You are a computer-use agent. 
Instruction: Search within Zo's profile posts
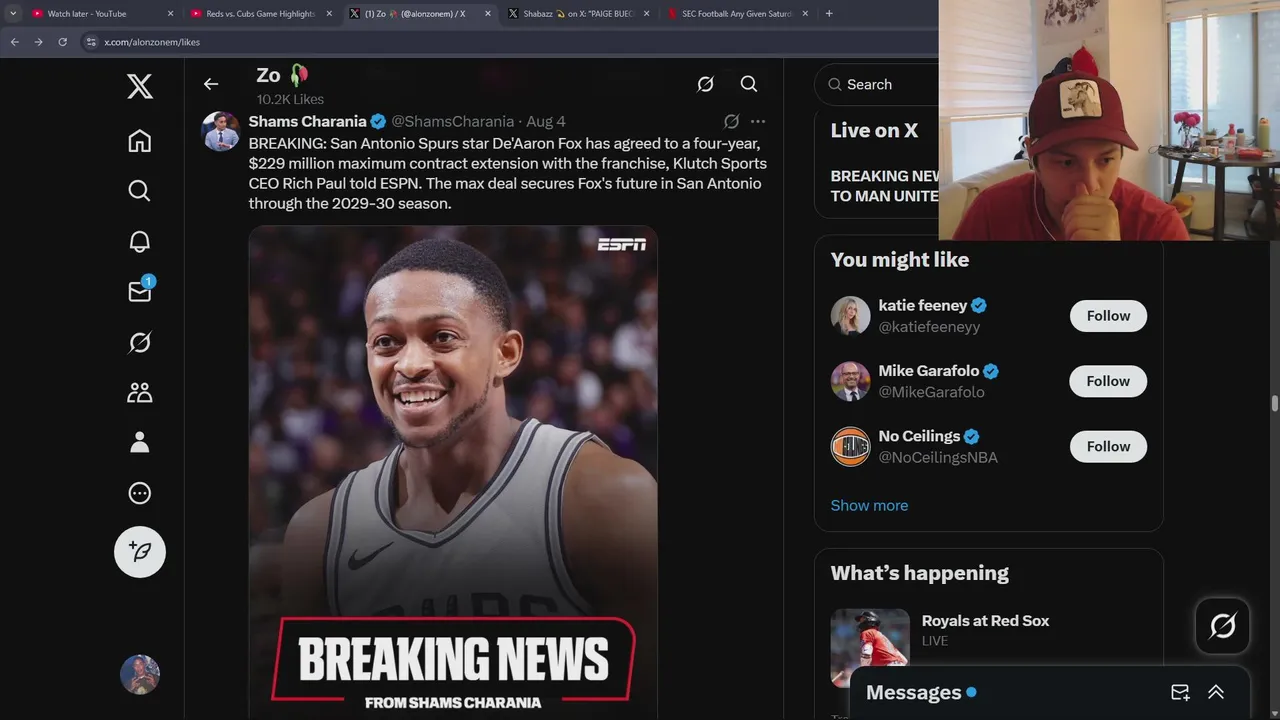(x=749, y=84)
